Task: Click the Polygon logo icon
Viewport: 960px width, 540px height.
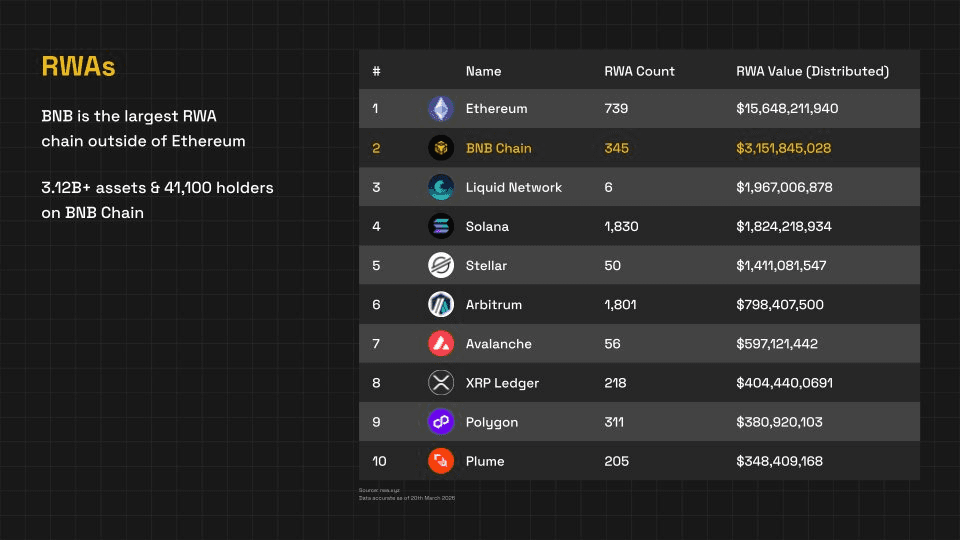Action: coord(441,422)
